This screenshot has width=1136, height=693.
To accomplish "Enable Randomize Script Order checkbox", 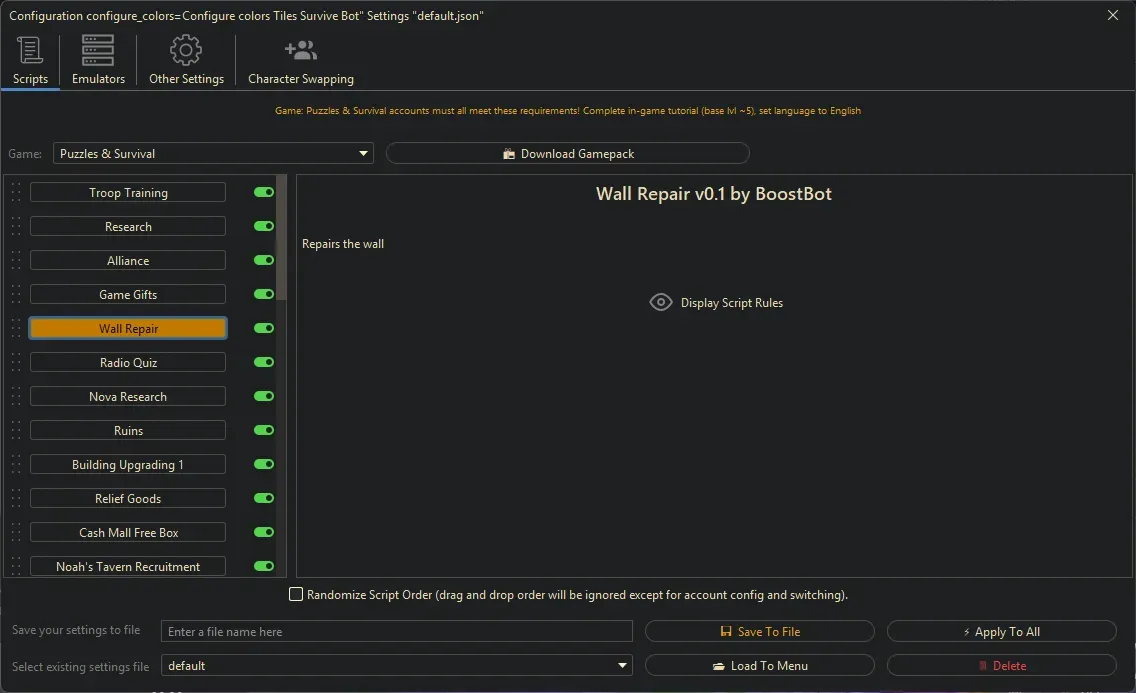I will pos(296,595).
